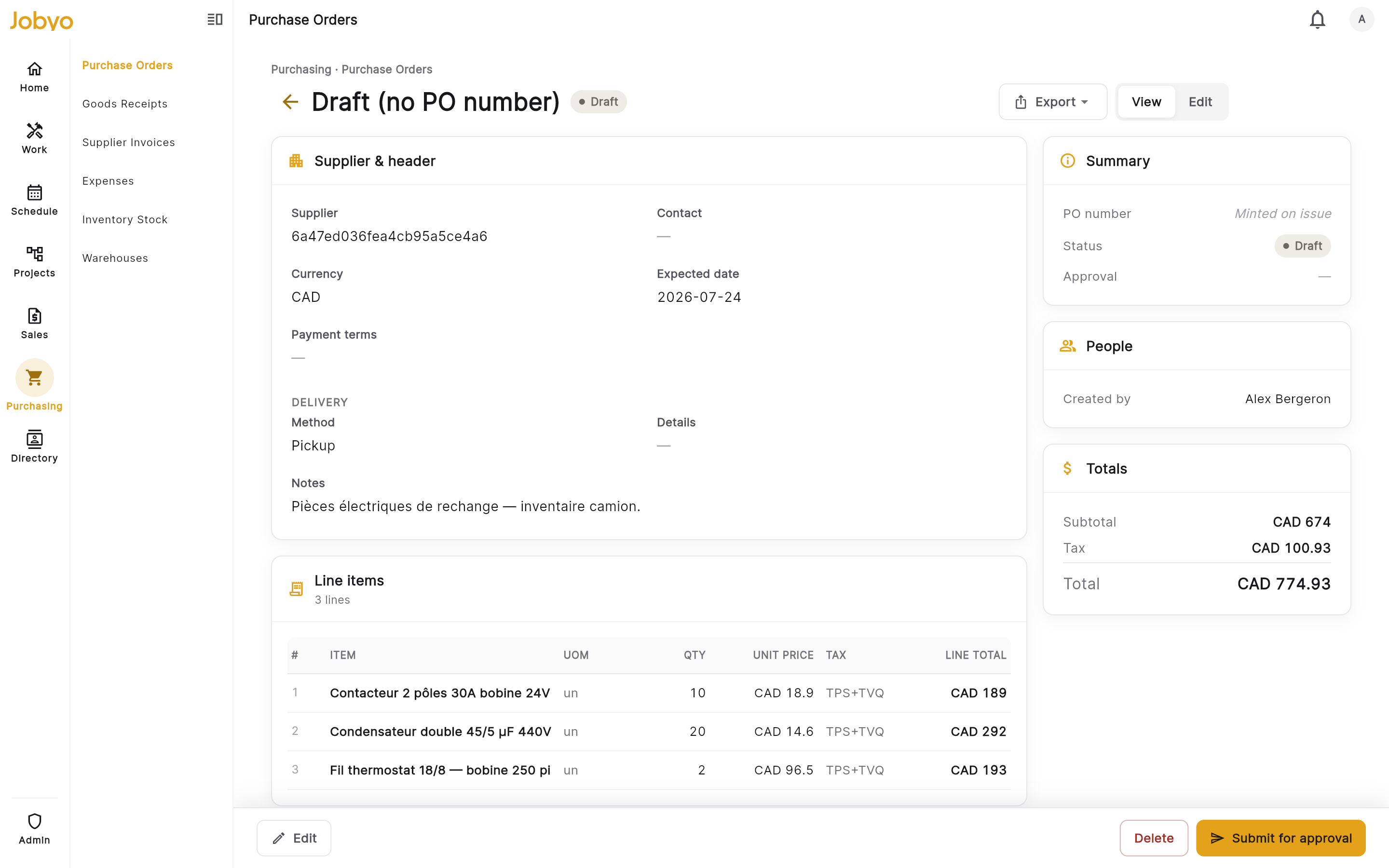
Task: Click creator name Alex Bergeron
Action: 1287,399
